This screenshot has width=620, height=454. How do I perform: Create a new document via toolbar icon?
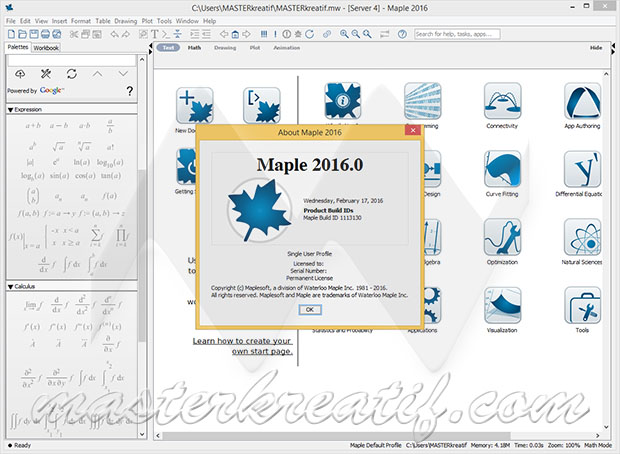coord(11,34)
